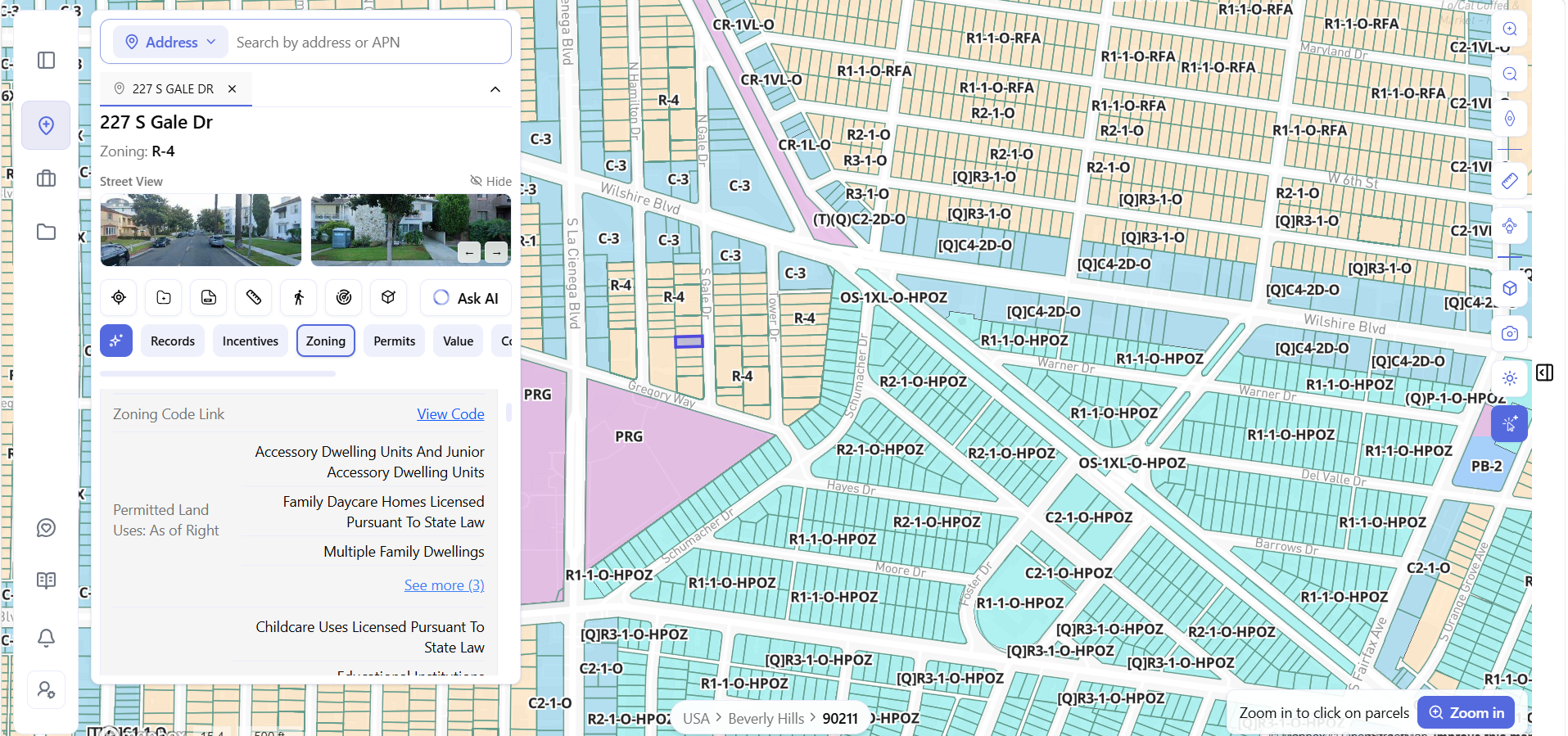The image size is (1568, 736).
Task: Zoom out the map with minus magnifier
Action: (x=1510, y=74)
